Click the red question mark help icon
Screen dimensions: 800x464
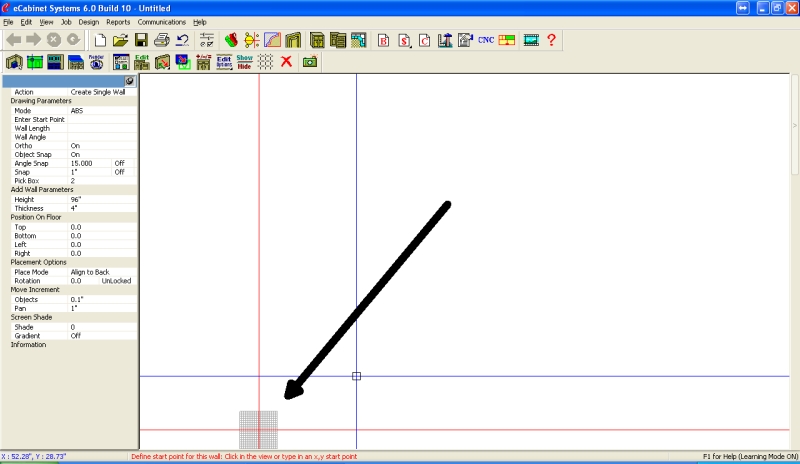(551, 40)
